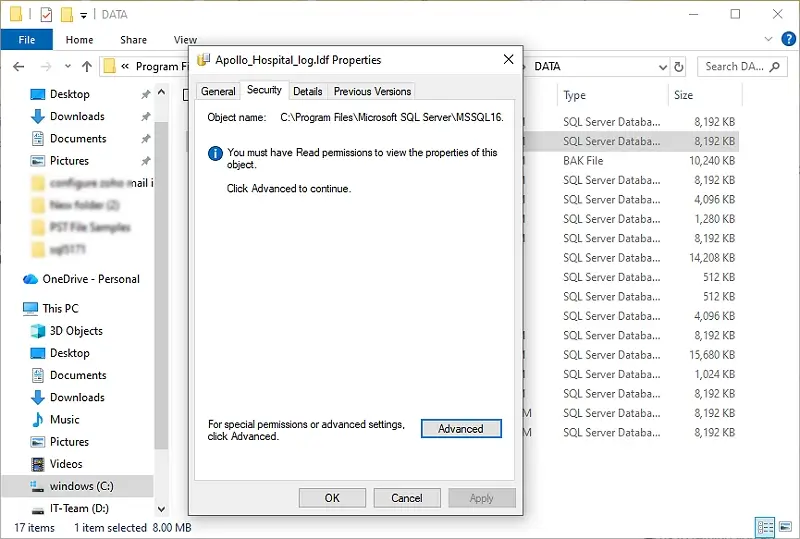Switch to details view layout icon

pos(765,527)
